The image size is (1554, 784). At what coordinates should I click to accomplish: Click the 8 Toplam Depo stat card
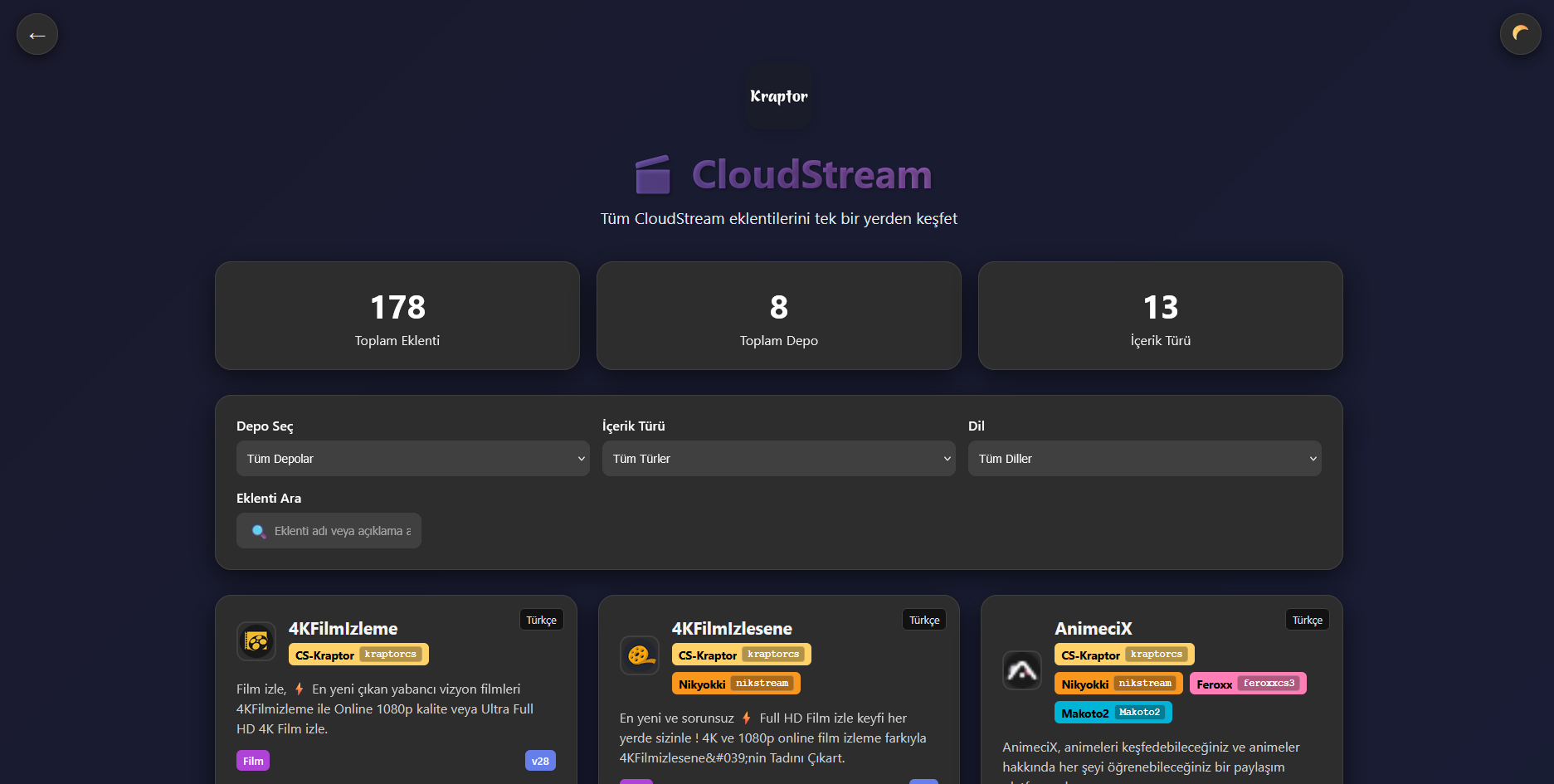[x=778, y=316]
